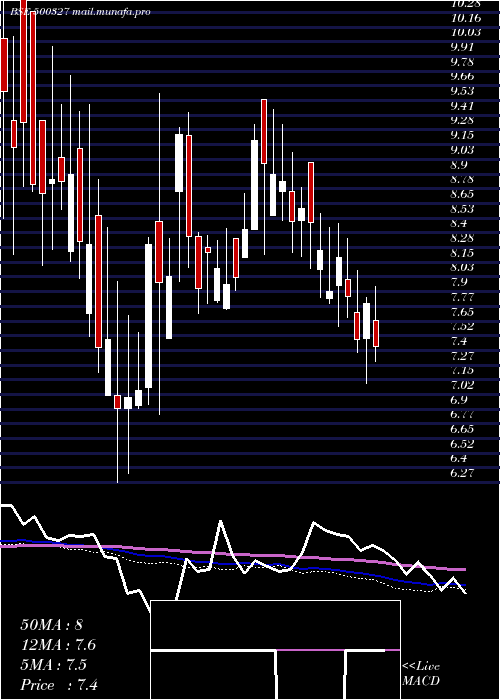Click the 8.03 price axis label
The height and width of the screenshot is (700, 500).
(x=462, y=267)
